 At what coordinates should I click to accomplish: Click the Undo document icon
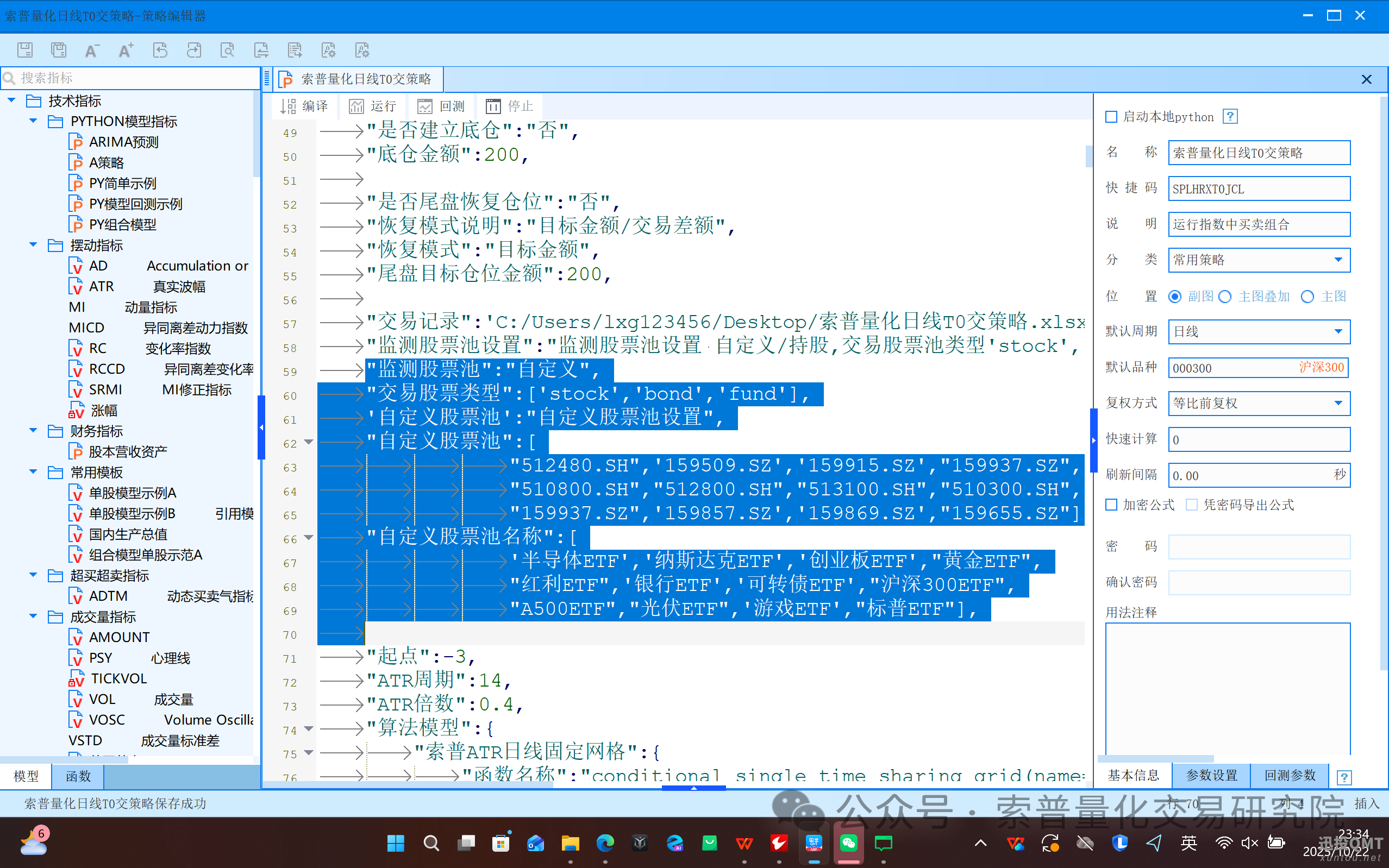160,50
